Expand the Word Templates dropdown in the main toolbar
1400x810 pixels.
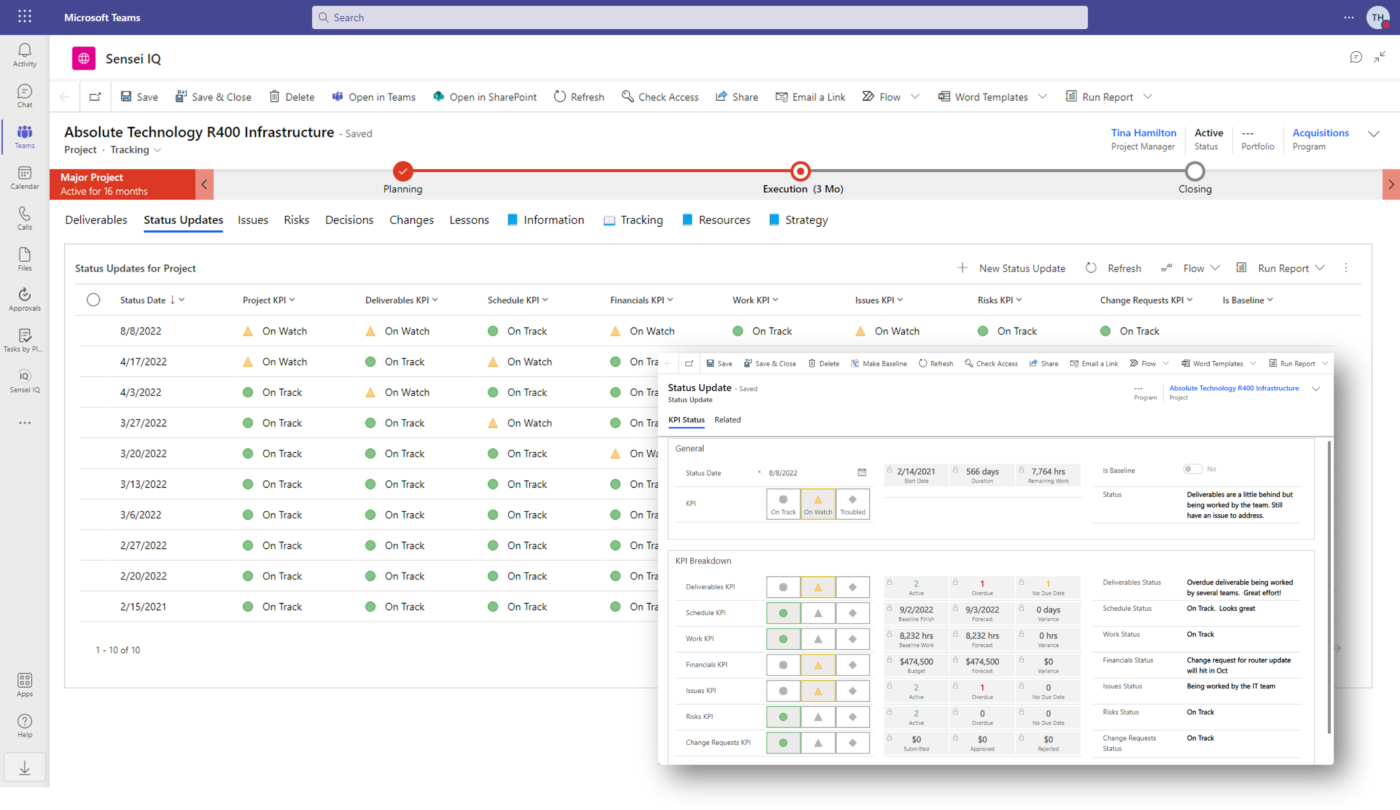[x=1042, y=97]
